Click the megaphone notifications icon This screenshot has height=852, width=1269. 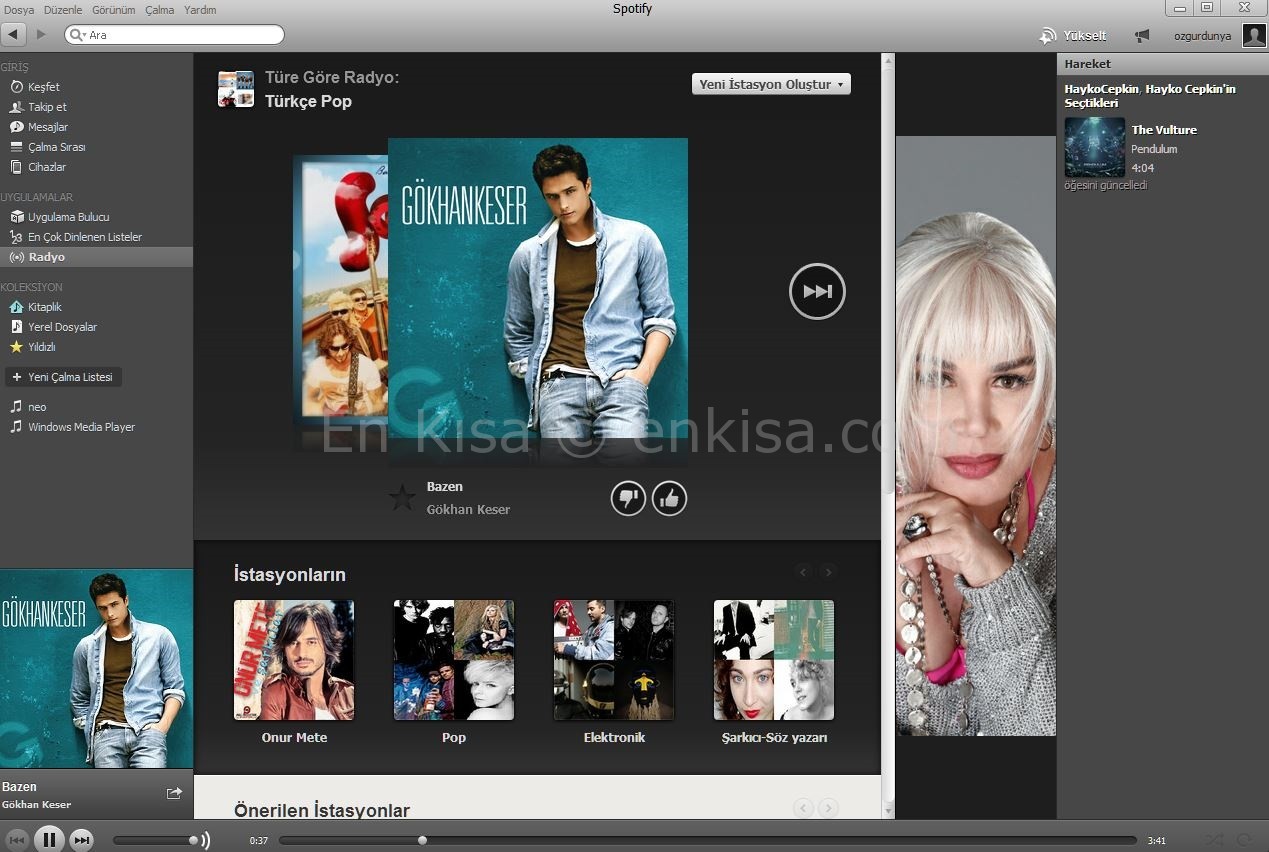coord(1141,36)
